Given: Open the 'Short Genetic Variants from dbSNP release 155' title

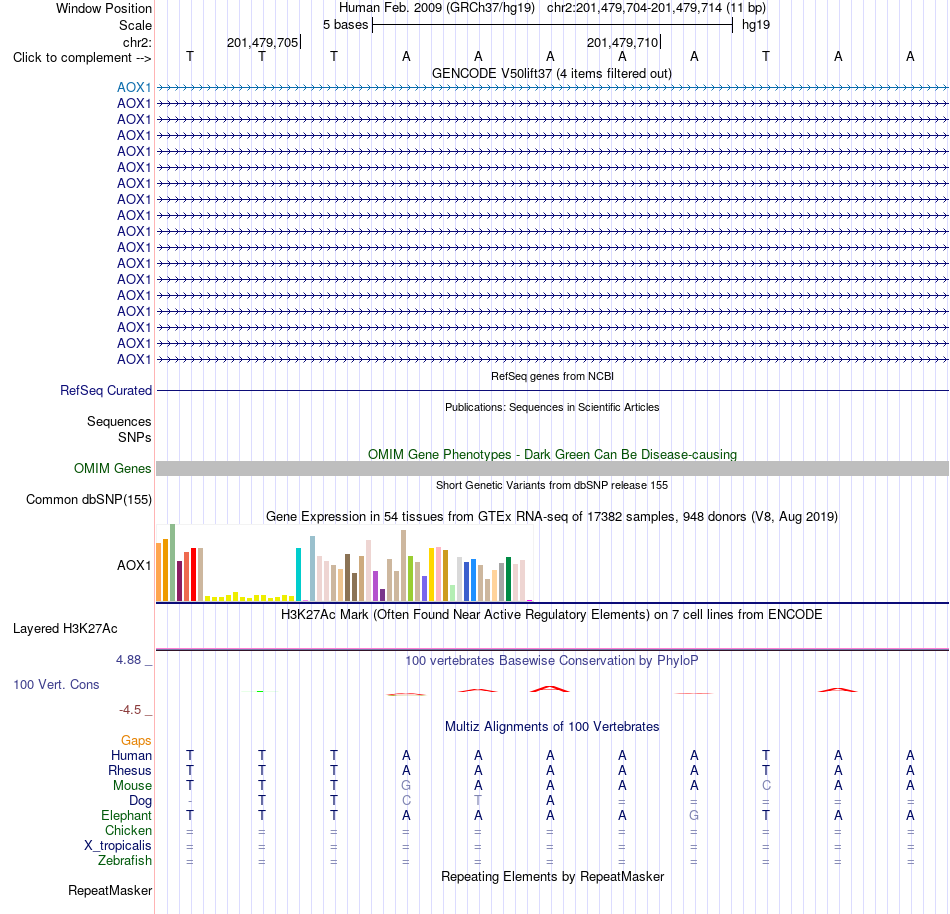Looking at the screenshot, I should click(552, 485).
